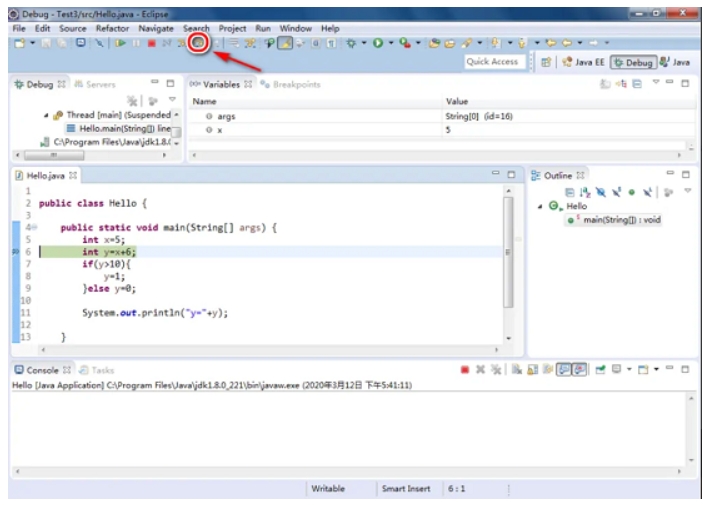Click the Suspend (pause) toolbar icon

pyautogui.click(x=136, y=44)
